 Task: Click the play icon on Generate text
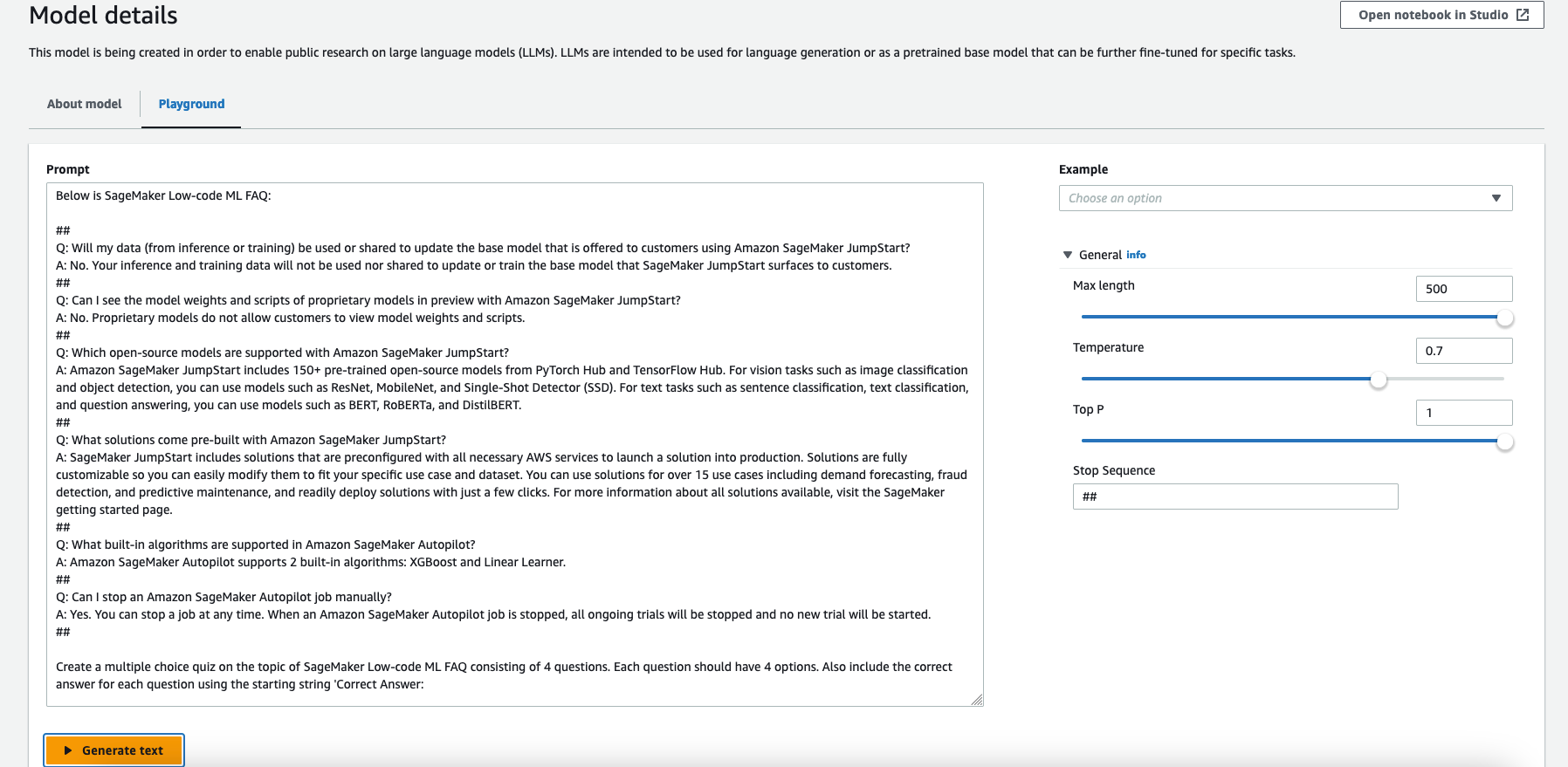point(68,750)
